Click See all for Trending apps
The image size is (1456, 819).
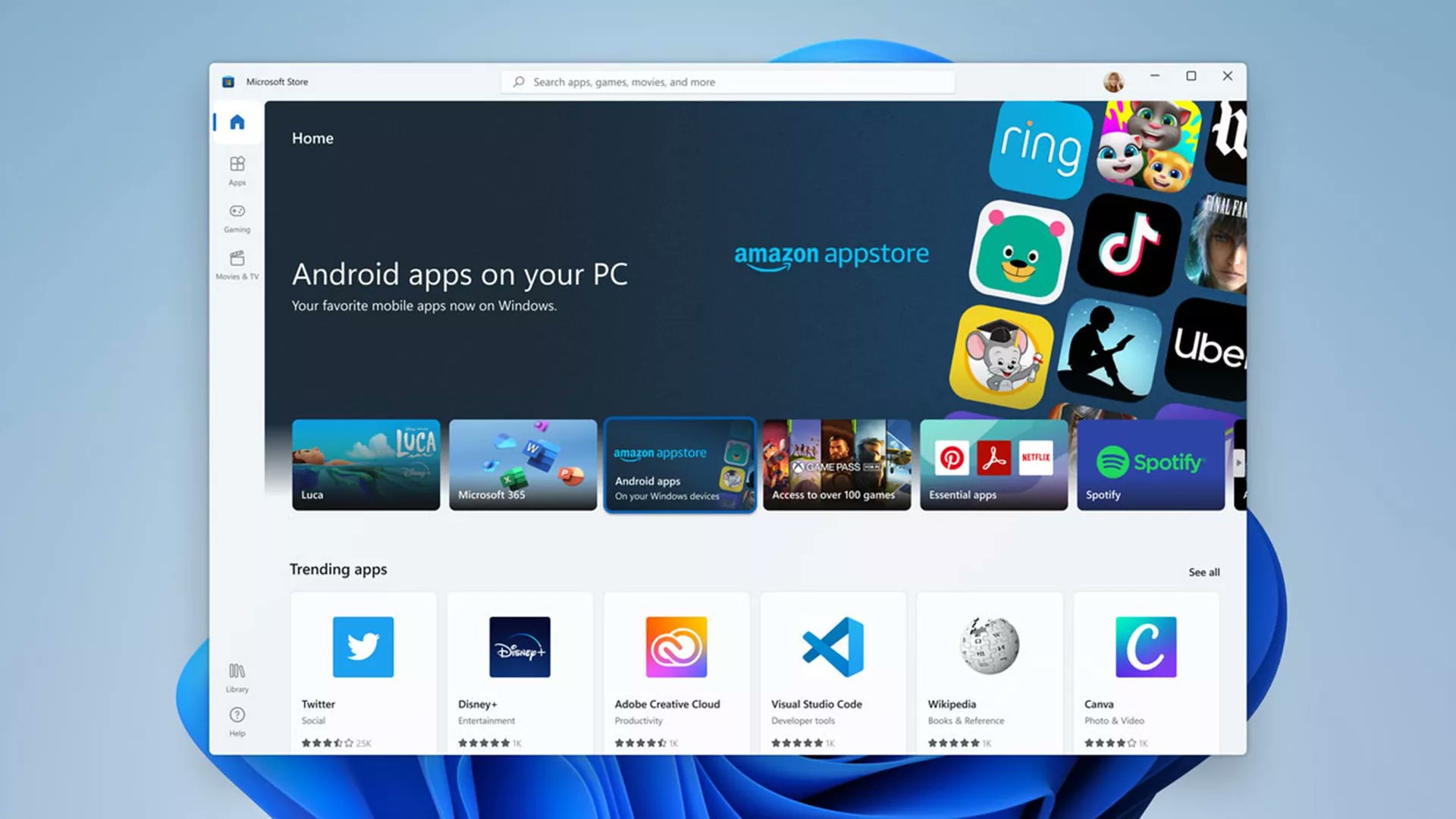tap(1204, 573)
